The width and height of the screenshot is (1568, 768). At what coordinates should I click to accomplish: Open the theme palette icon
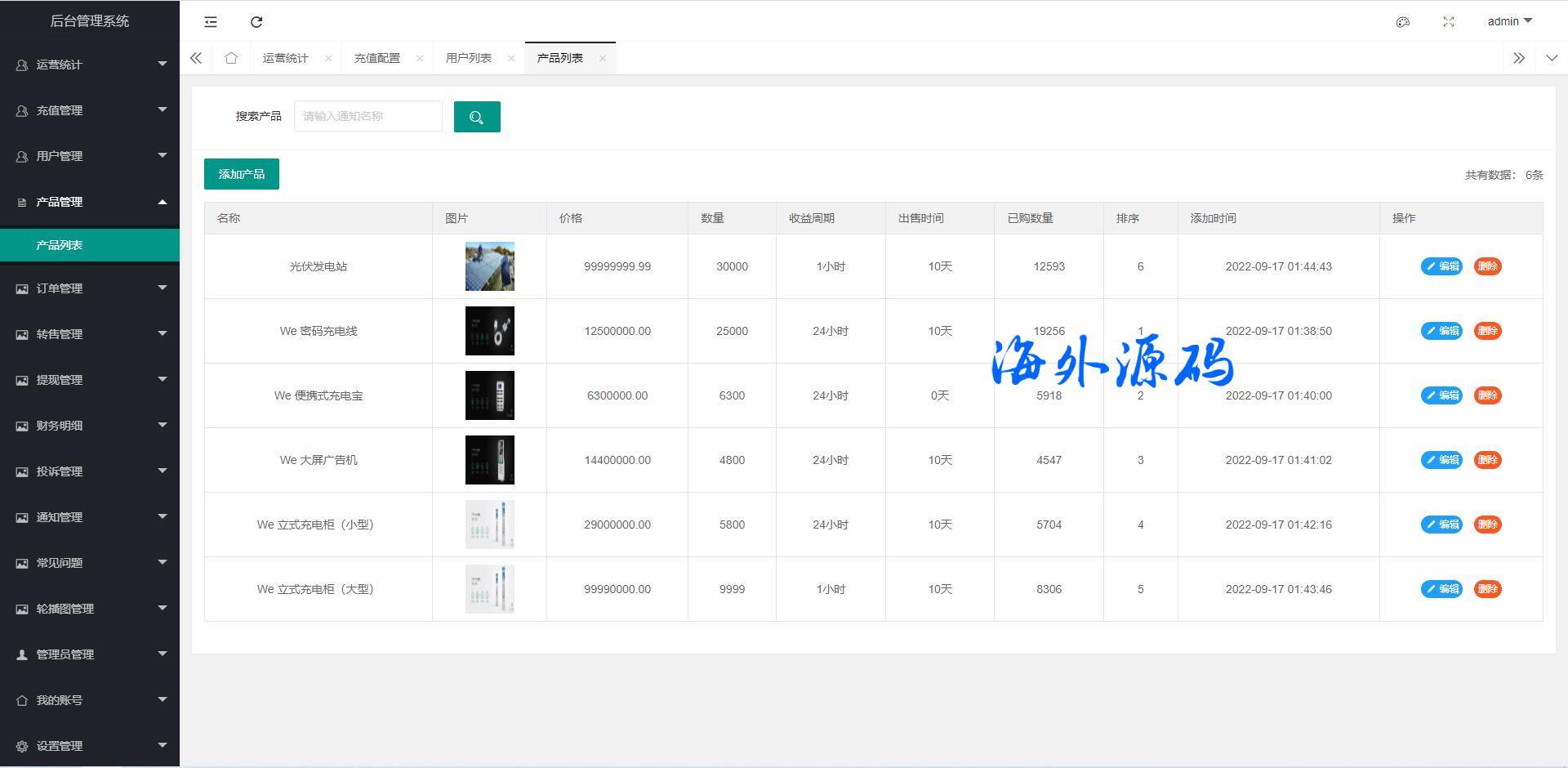(x=1403, y=22)
